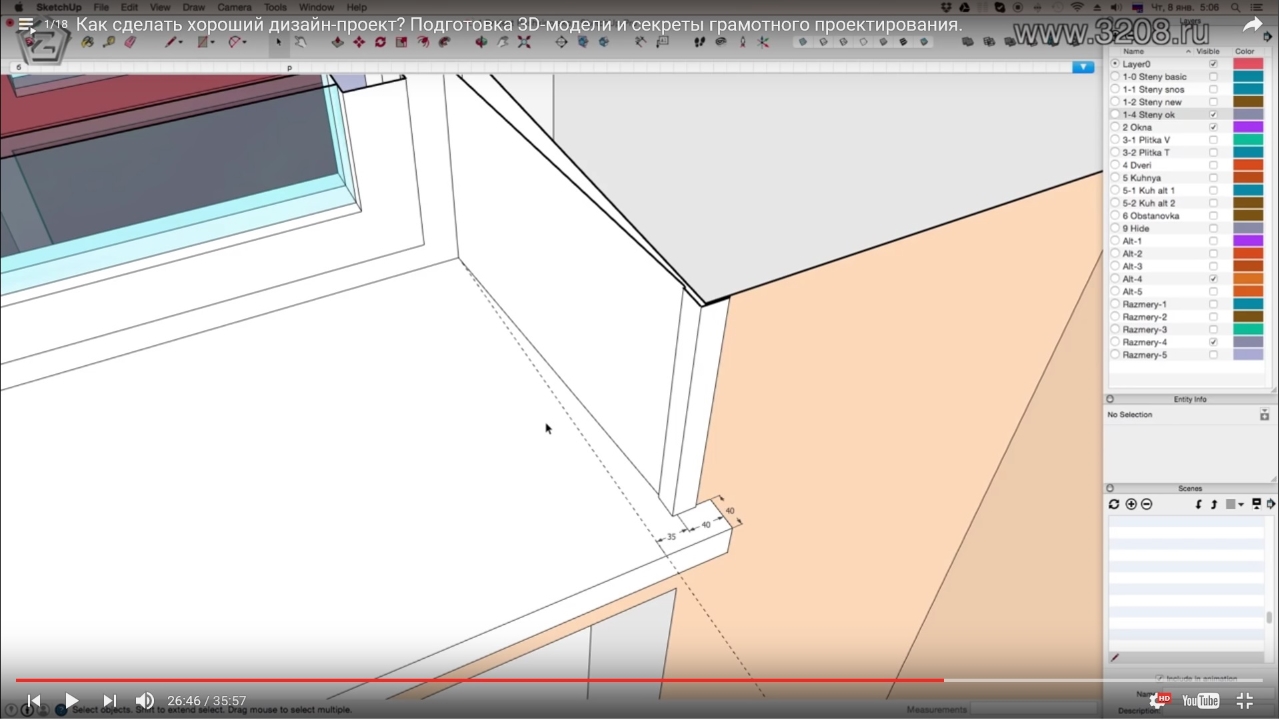Set 5 Kuhnya as the active layer

point(1115,178)
